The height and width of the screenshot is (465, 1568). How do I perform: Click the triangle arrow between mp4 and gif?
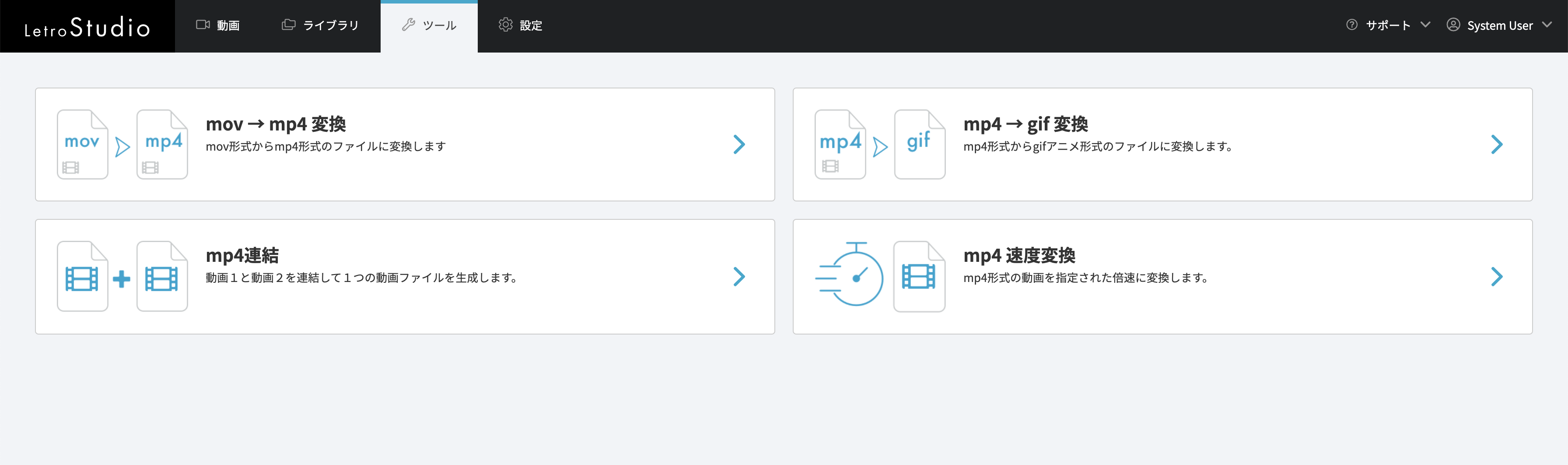tap(880, 147)
